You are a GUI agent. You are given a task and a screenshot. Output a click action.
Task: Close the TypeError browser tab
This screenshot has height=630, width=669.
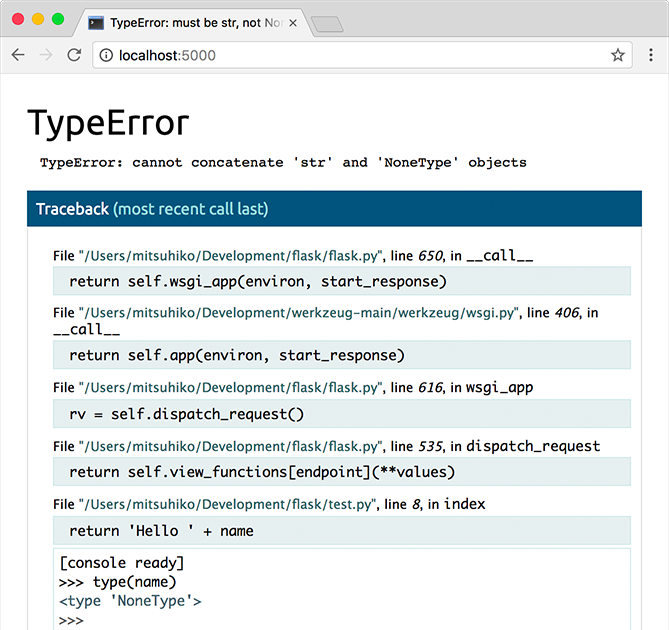[x=292, y=21]
